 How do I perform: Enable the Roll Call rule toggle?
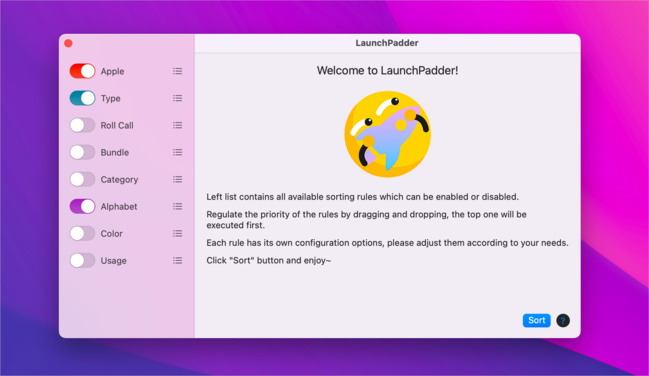coord(82,125)
